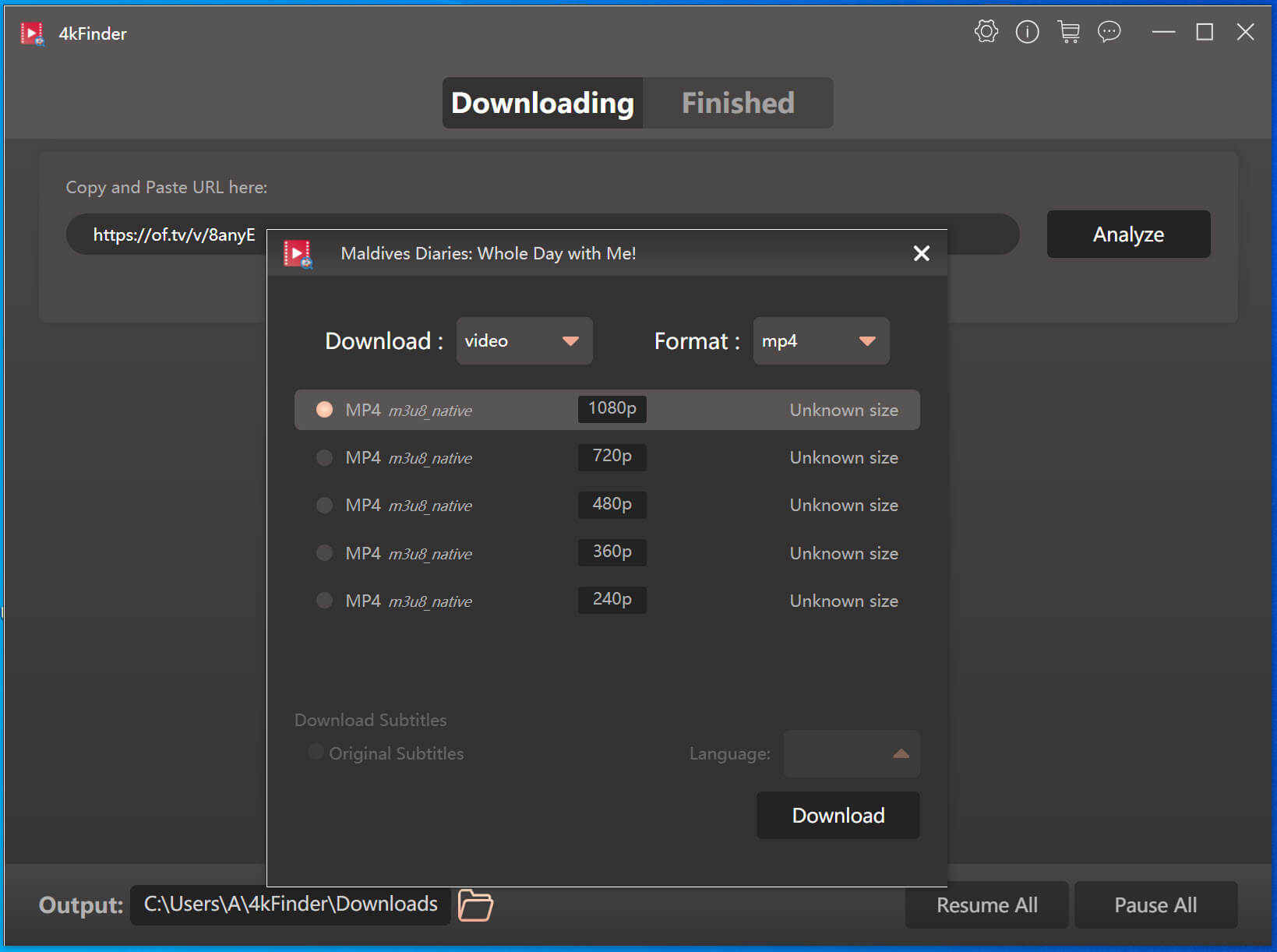Viewport: 1277px width, 952px height.
Task: Expand the subtitle Language dropdown
Action: pyautogui.click(x=852, y=753)
